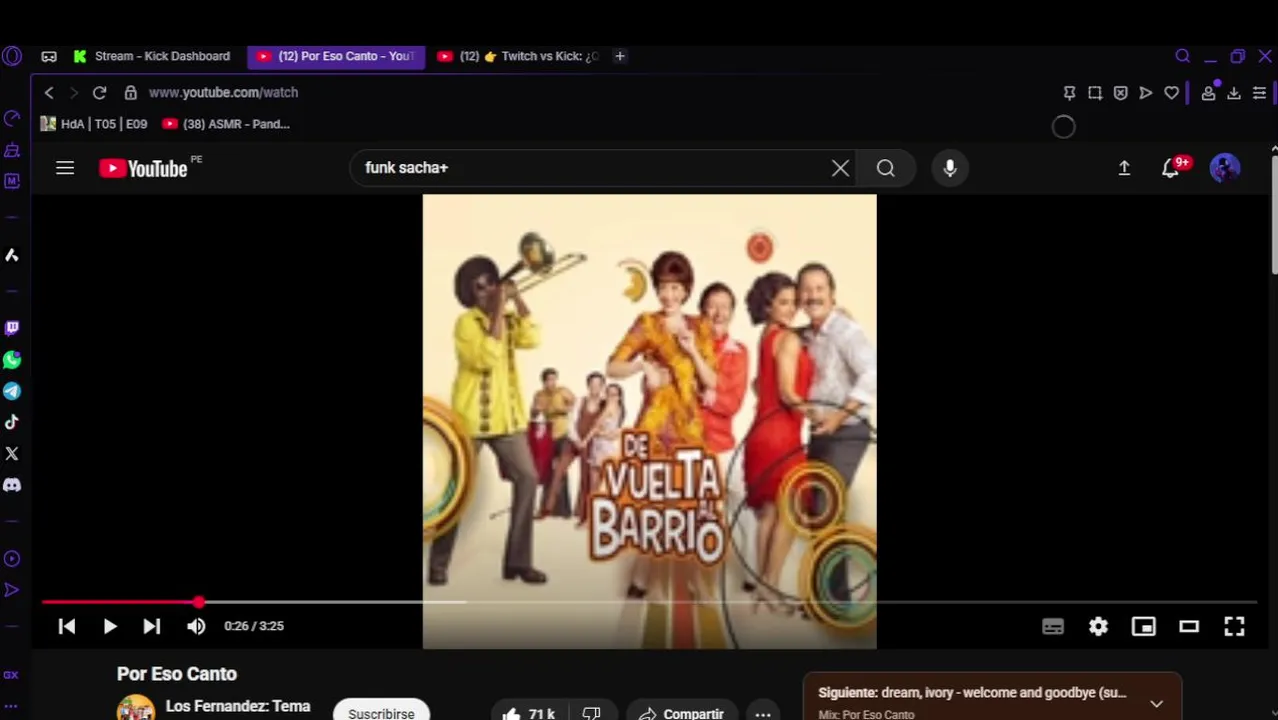Viewport: 1278px width, 720px height.
Task: Open browser downloads icon
Action: point(1234,92)
